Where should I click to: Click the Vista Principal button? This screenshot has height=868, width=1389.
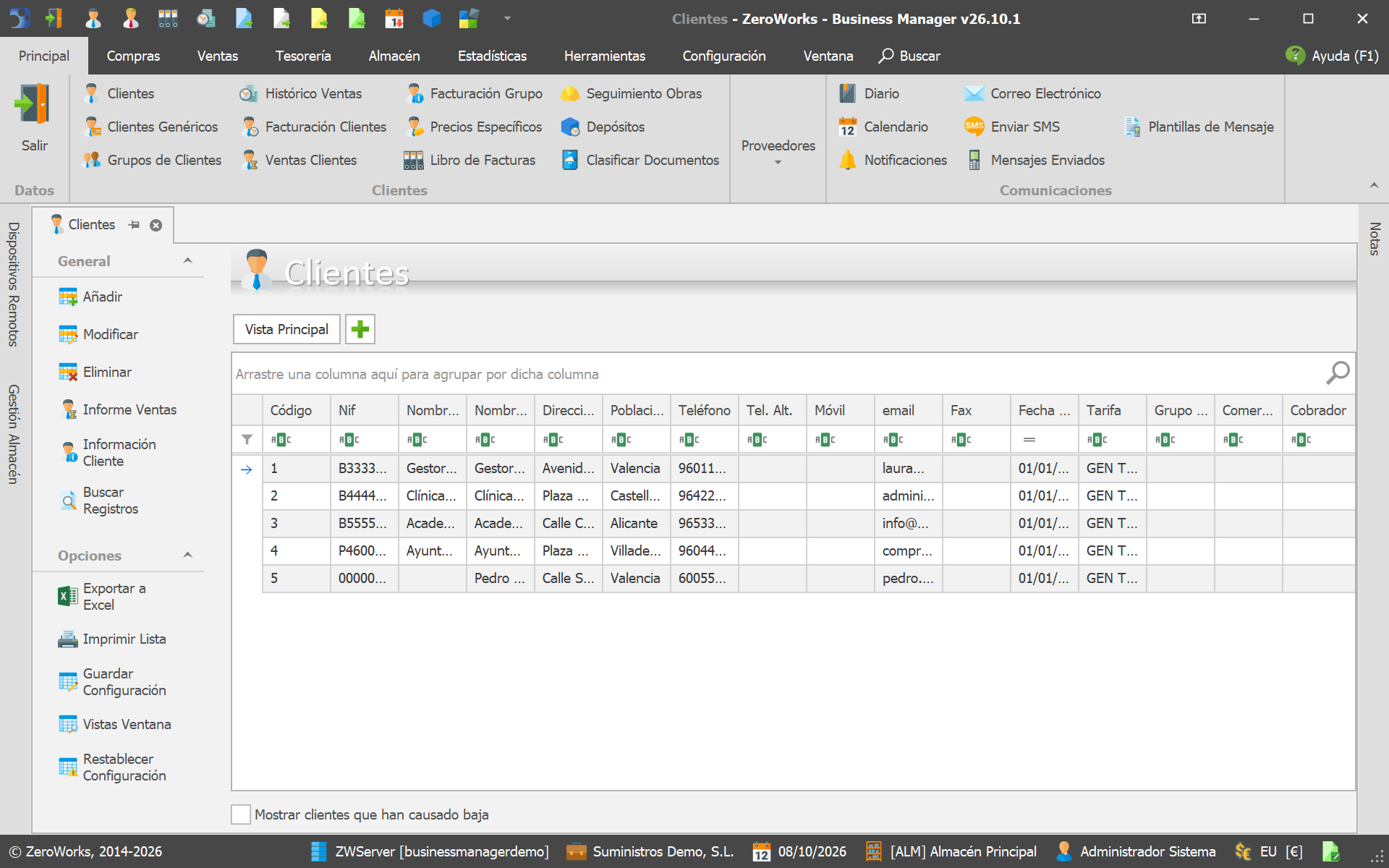click(286, 329)
